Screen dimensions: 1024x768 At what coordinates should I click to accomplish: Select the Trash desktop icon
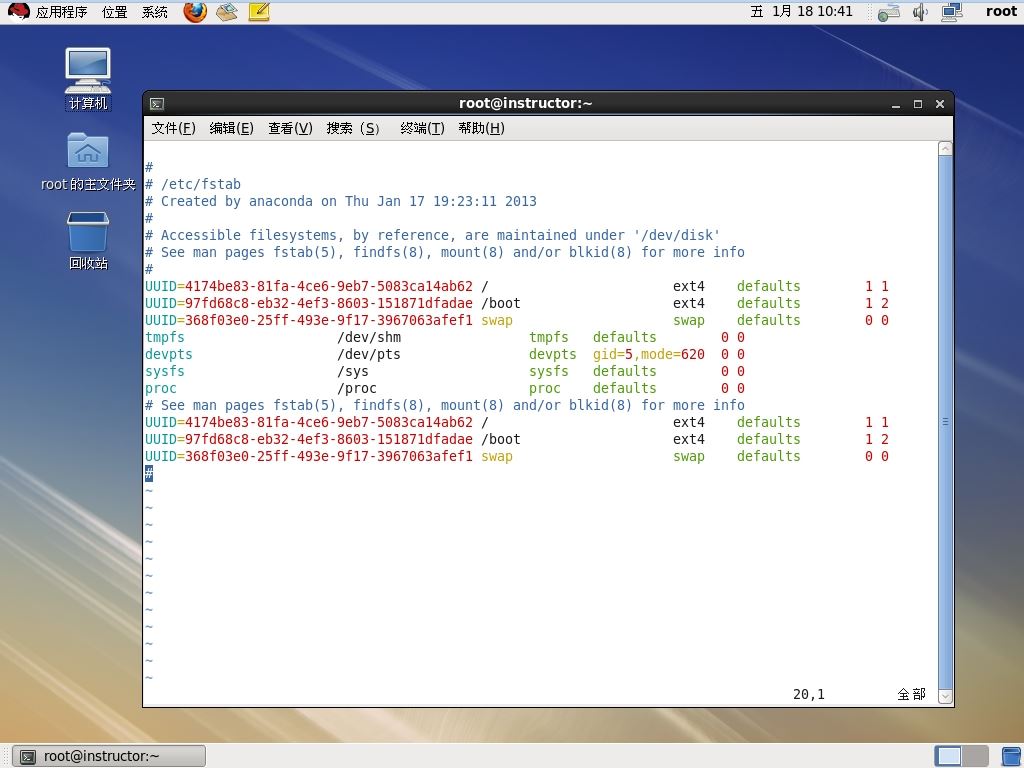(88, 240)
